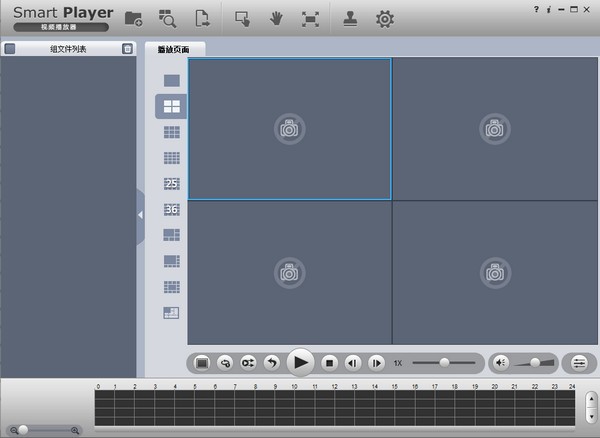The width and height of the screenshot is (600, 438).
Task: Click the playback speed 1X slider handle
Action: (444, 362)
